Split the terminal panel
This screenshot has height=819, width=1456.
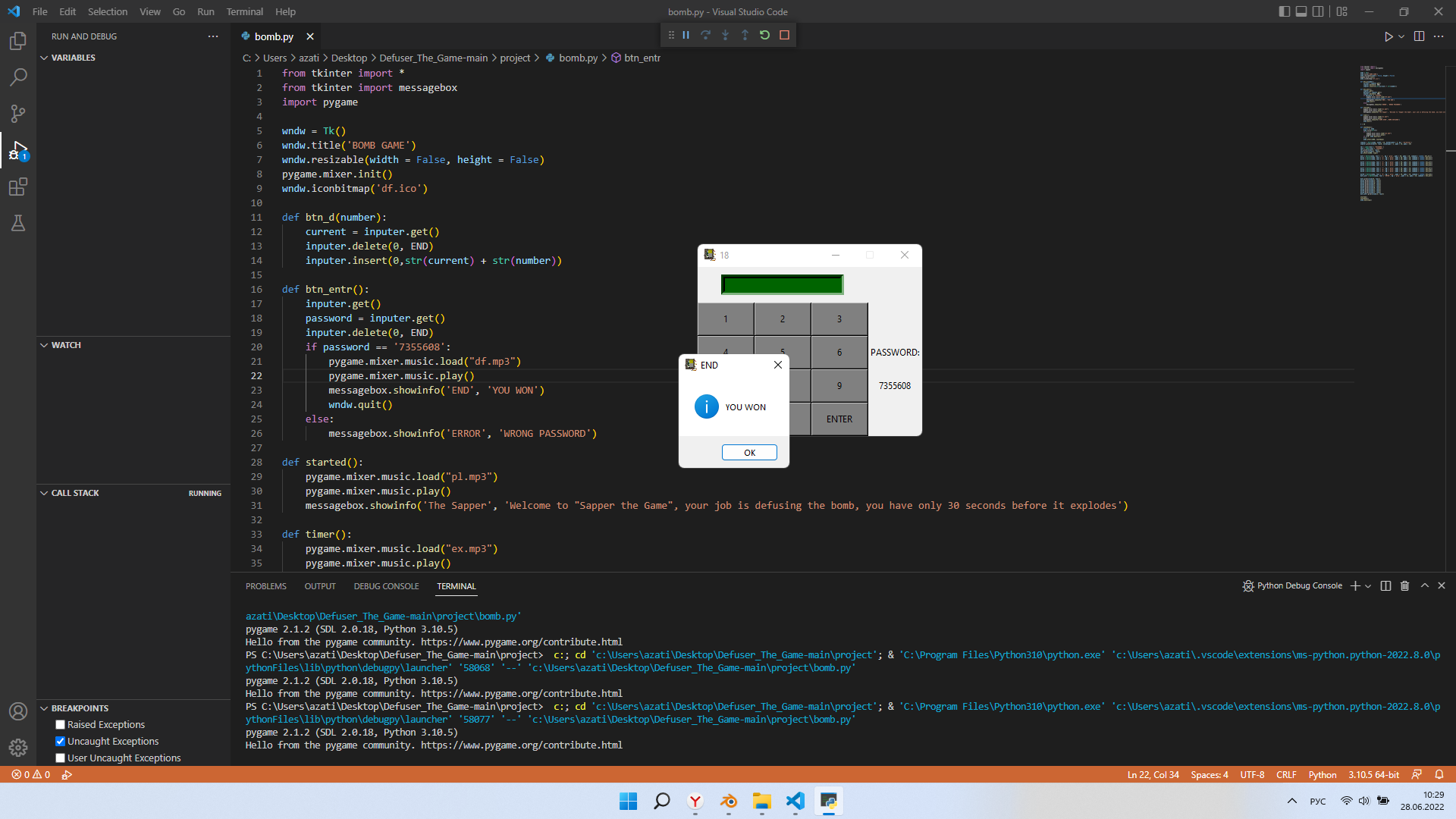point(1386,586)
